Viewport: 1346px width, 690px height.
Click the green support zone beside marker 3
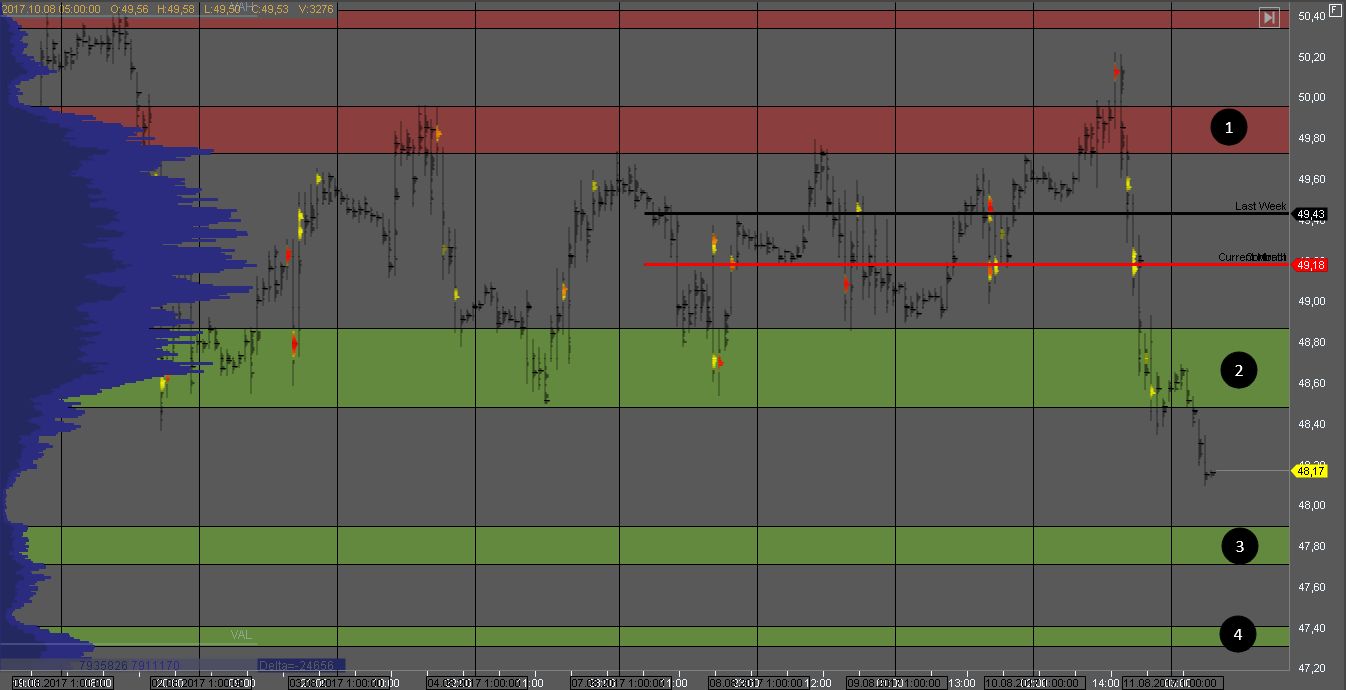[700, 545]
